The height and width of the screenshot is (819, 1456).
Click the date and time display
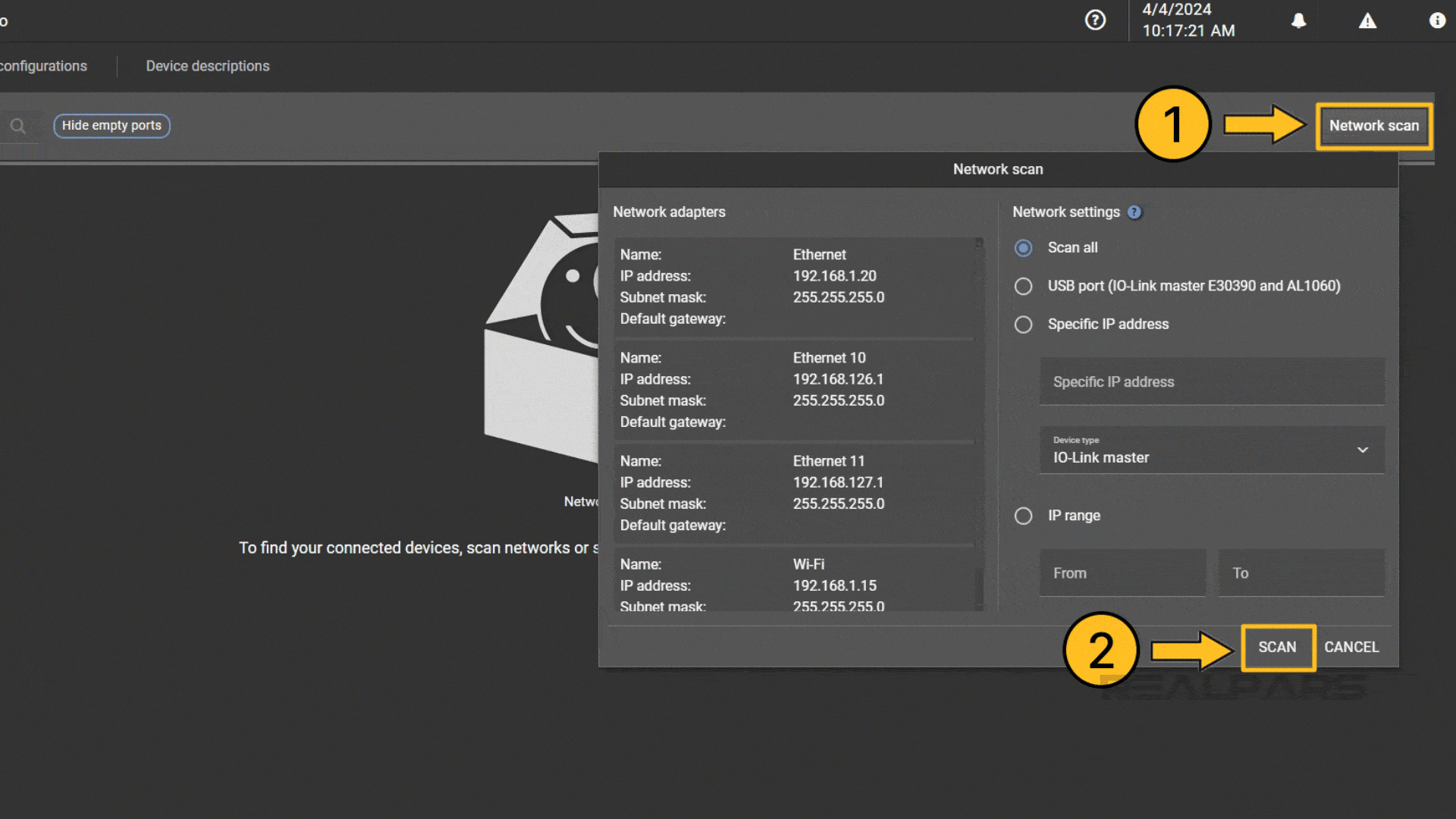click(1188, 20)
